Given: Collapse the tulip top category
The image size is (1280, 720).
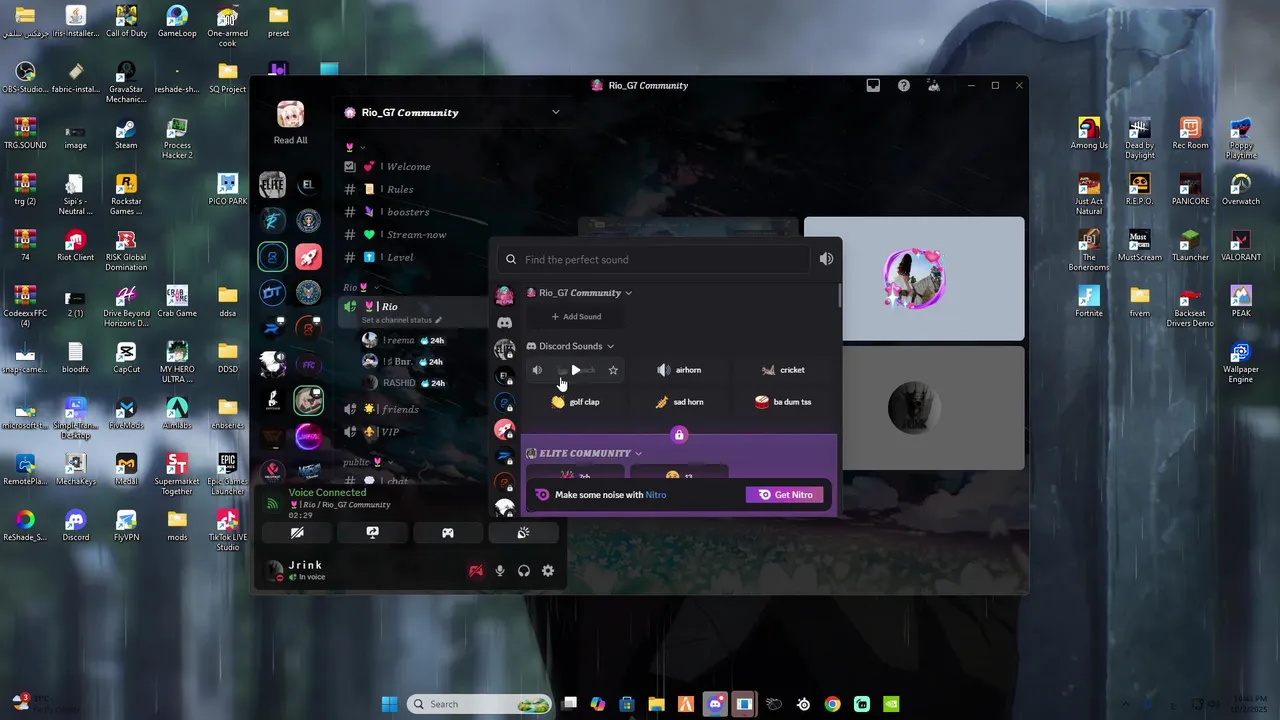Looking at the screenshot, I should click(x=355, y=147).
